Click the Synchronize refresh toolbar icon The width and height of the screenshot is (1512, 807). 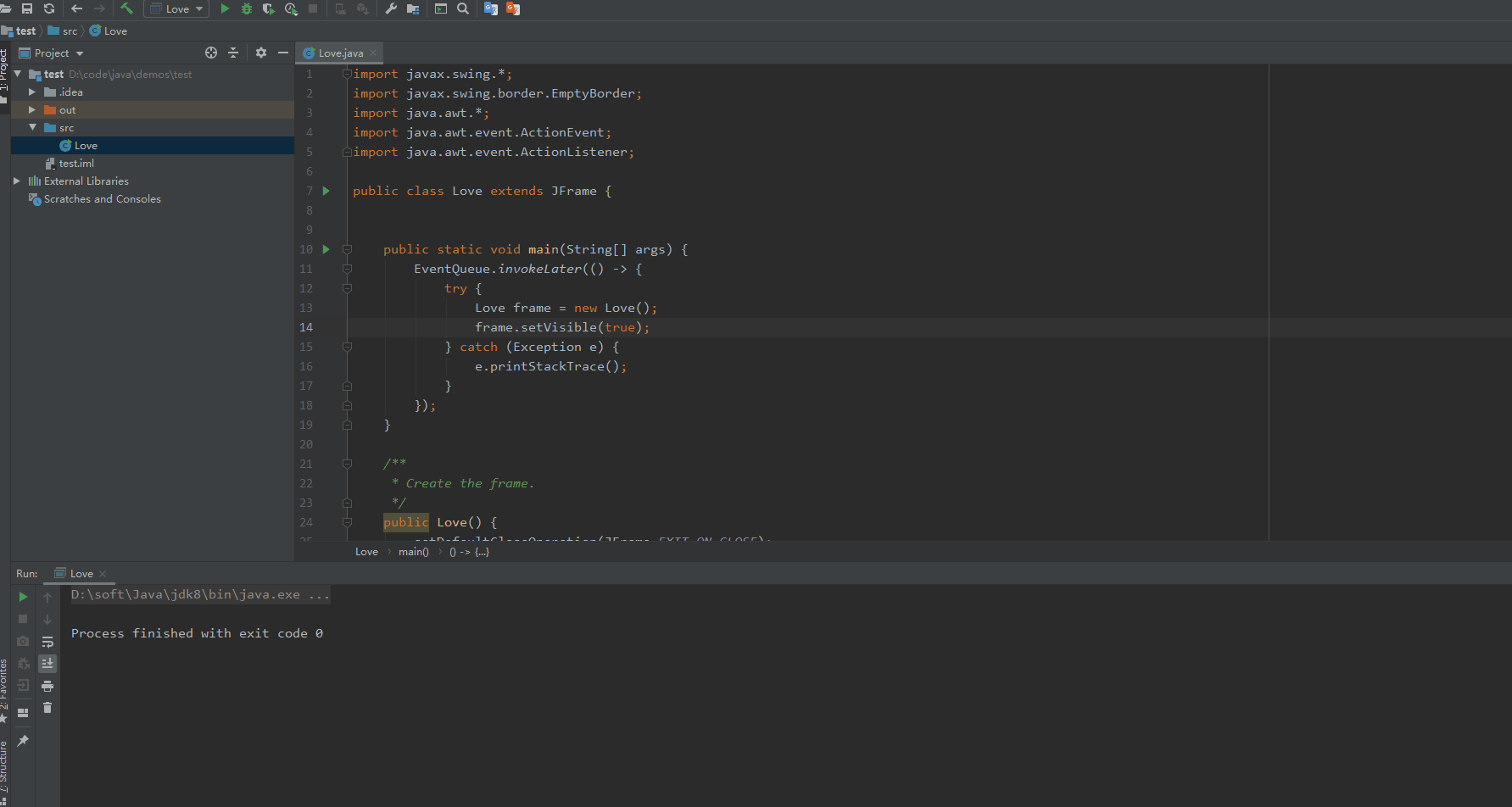tap(49, 8)
